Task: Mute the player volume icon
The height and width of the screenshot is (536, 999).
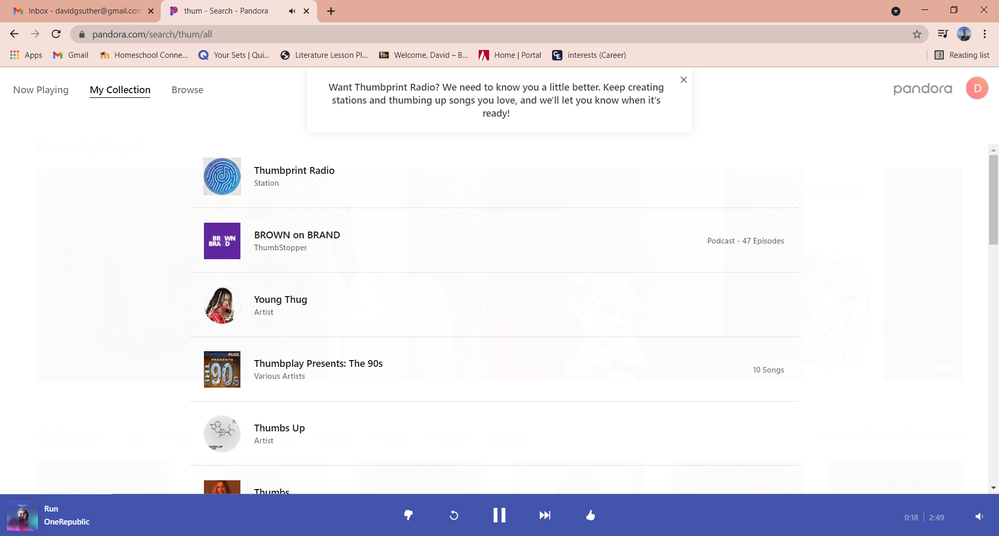Action: coord(979,516)
